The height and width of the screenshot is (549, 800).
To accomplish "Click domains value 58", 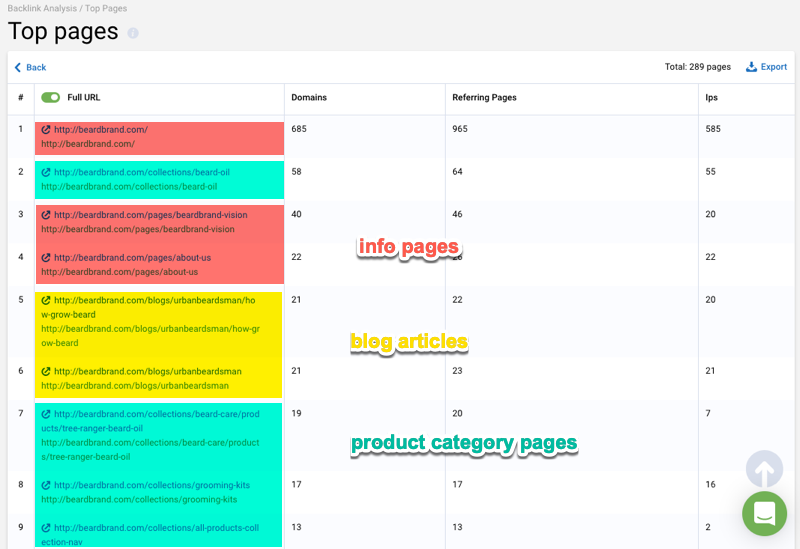I will pos(296,172).
